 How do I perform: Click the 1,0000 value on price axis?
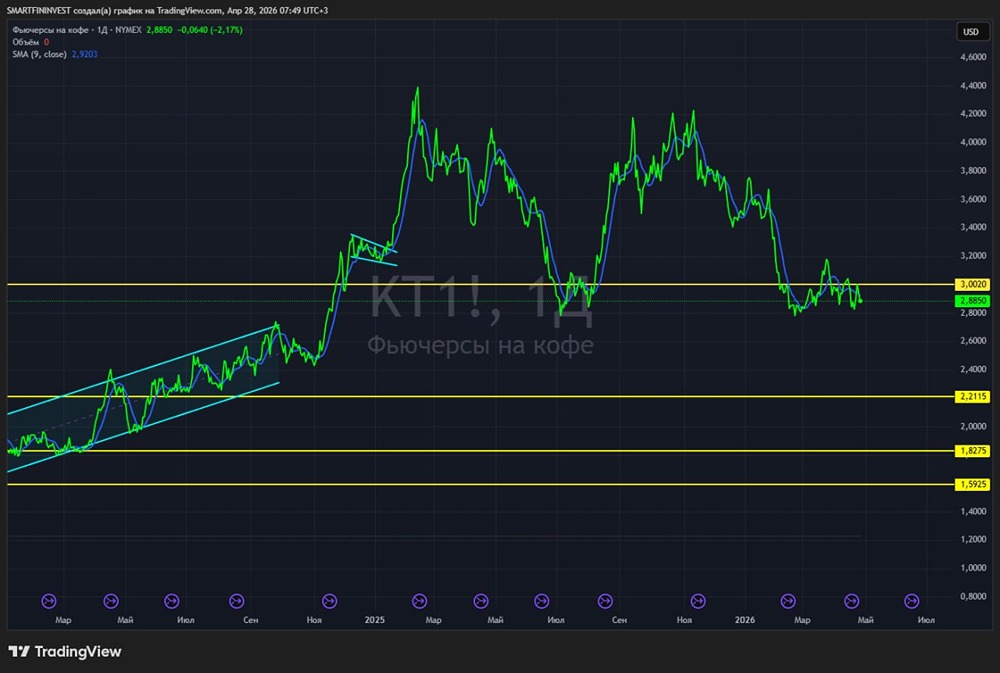[973, 568]
